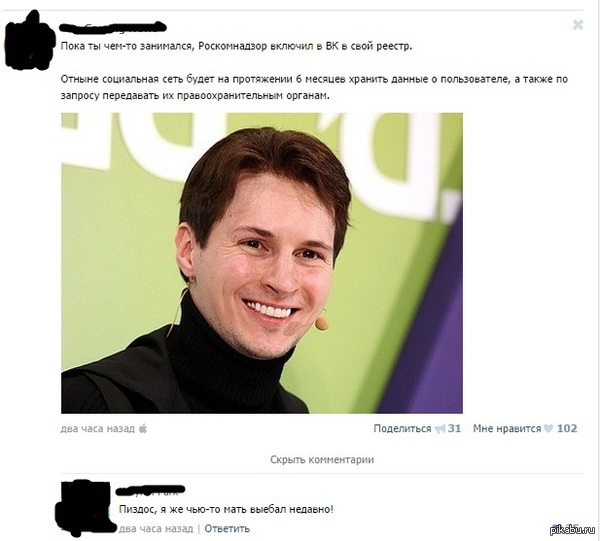Click the megaphone share icon
Image resolution: width=600 pixels, height=541 pixels.
440,429
